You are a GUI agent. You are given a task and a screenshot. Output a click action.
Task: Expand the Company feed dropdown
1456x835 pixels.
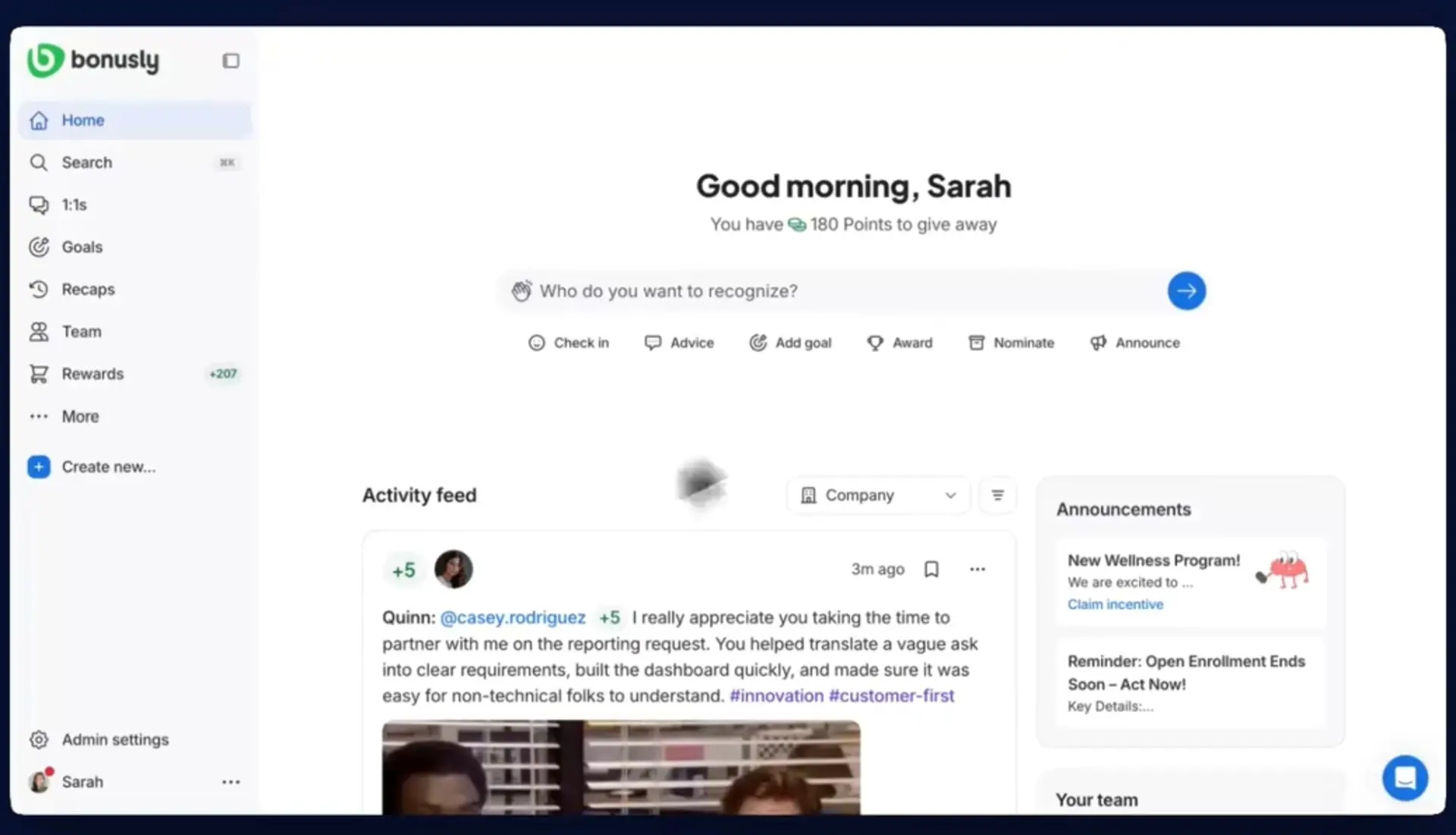point(878,495)
